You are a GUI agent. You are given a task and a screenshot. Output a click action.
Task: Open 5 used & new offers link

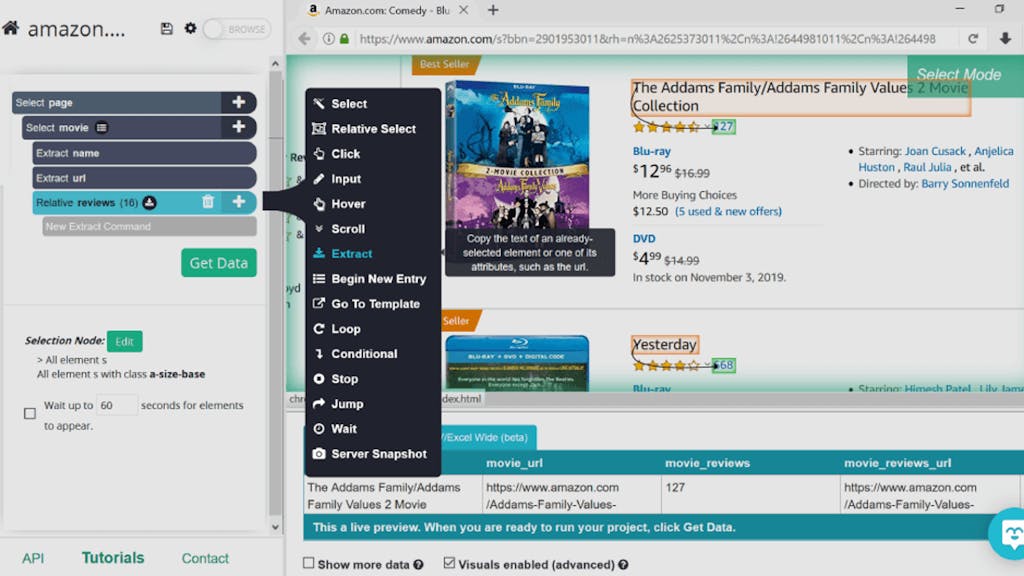728,211
